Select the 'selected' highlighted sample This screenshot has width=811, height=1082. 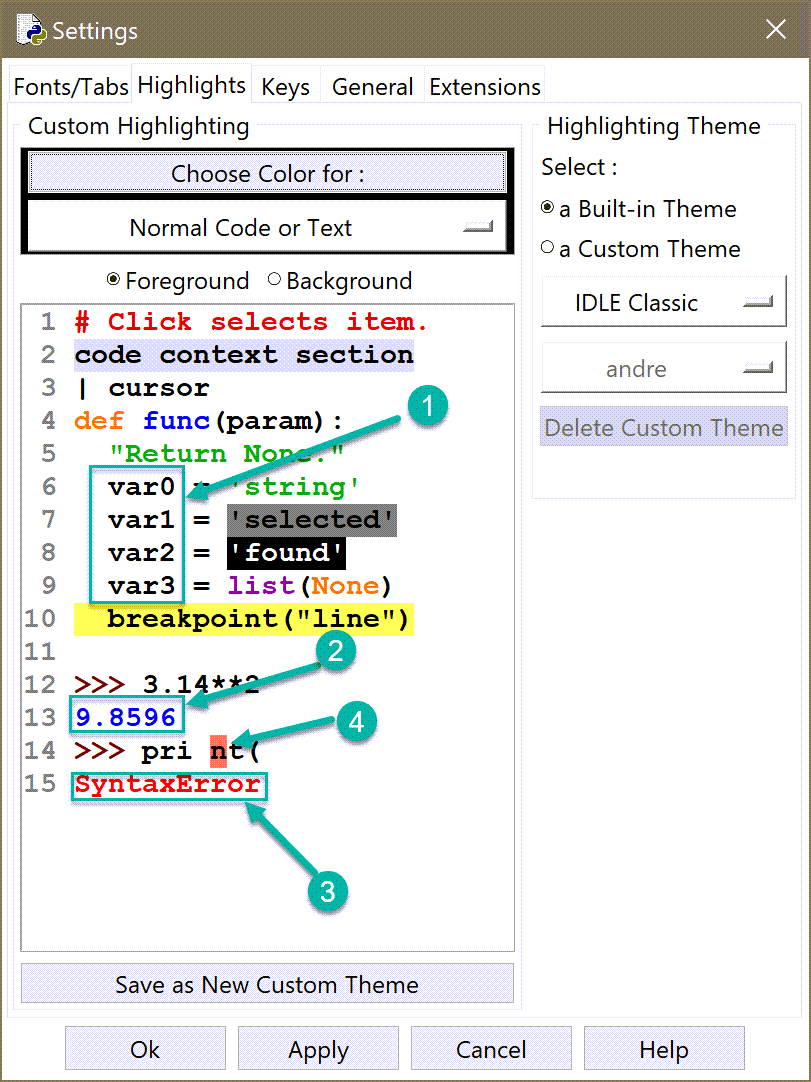click(312, 520)
